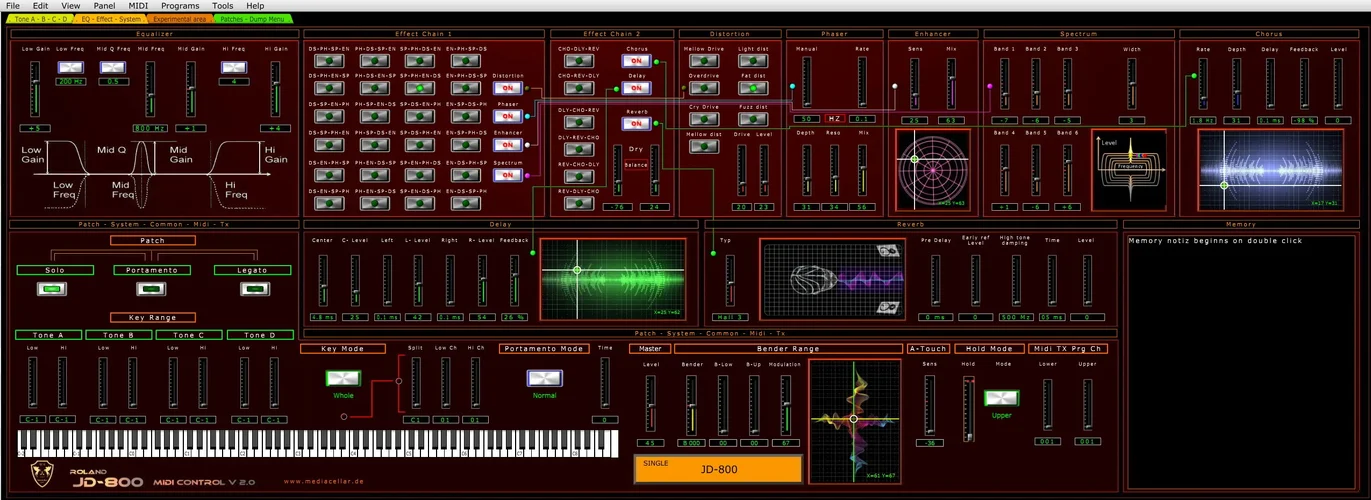
Task: Choose the Overdrive distortion type
Action: pyautogui.click(x=704, y=89)
